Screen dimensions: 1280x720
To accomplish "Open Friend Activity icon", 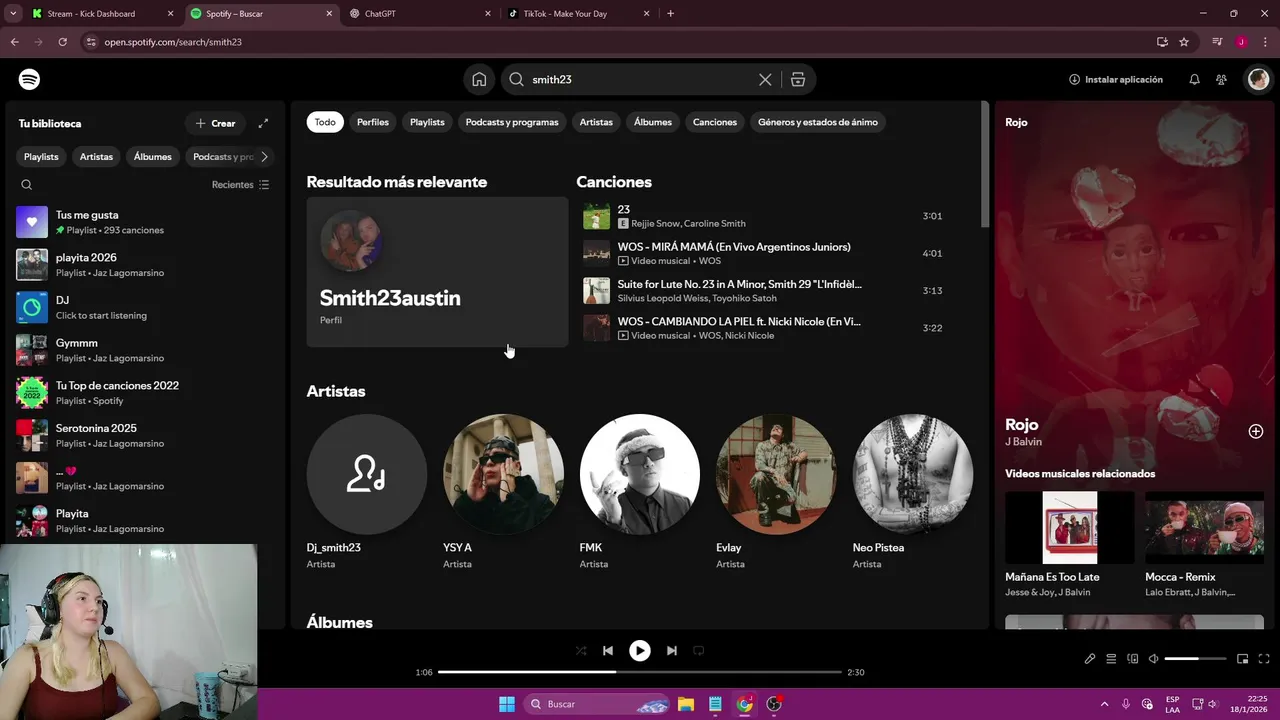I will tap(1221, 79).
